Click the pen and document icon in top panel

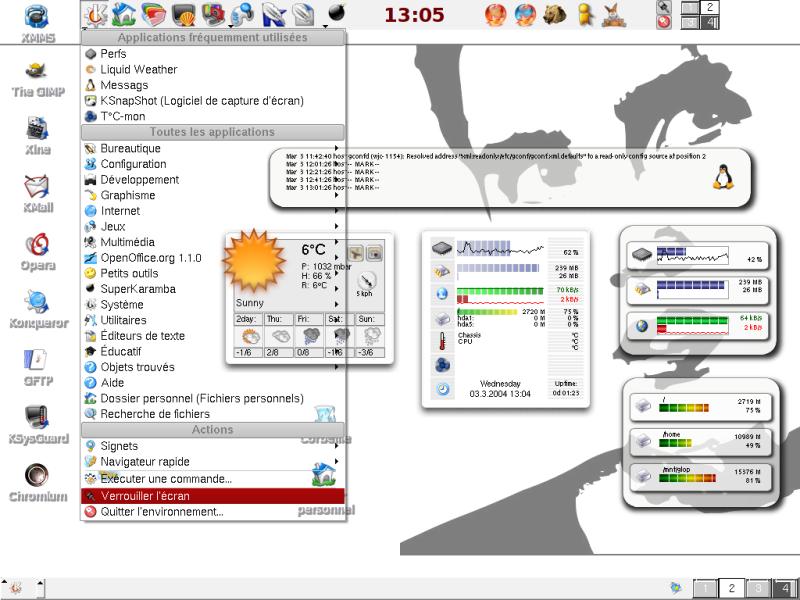tap(304, 14)
